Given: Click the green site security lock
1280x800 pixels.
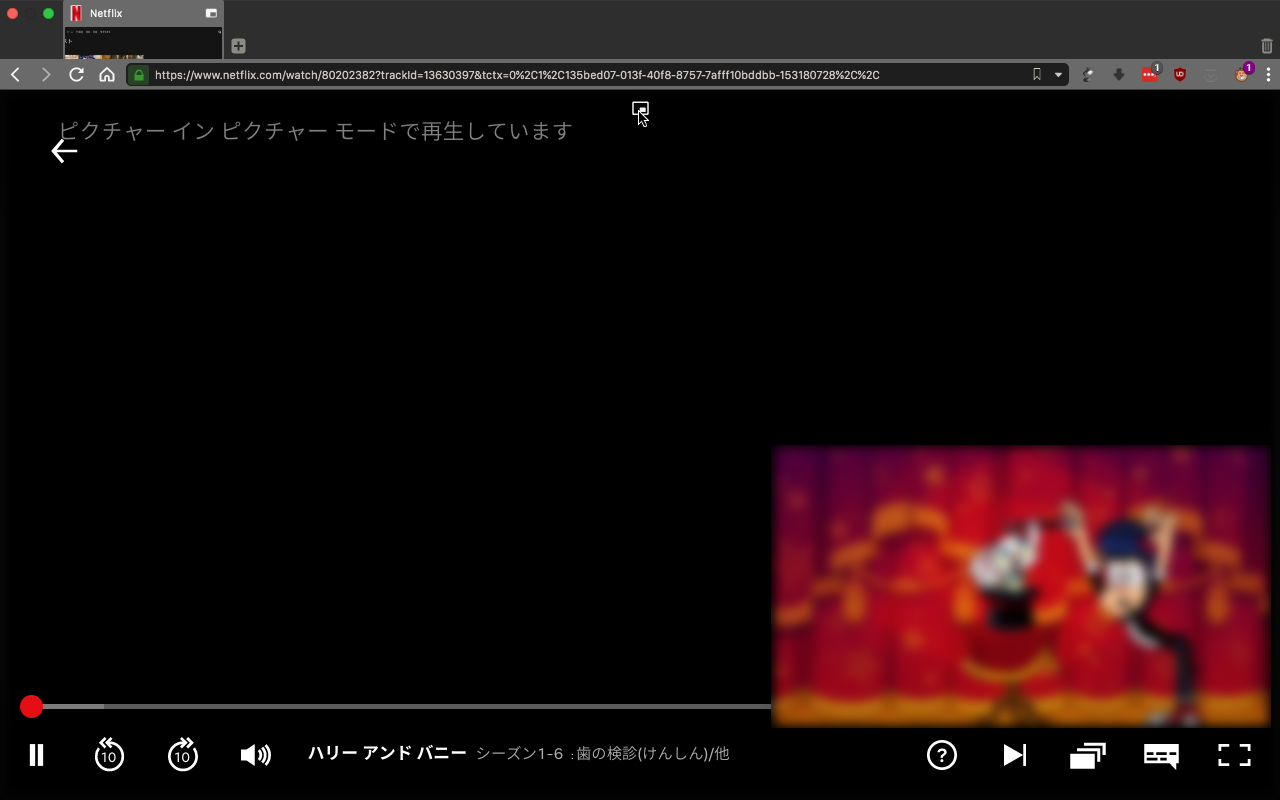Looking at the screenshot, I should (139, 75).
